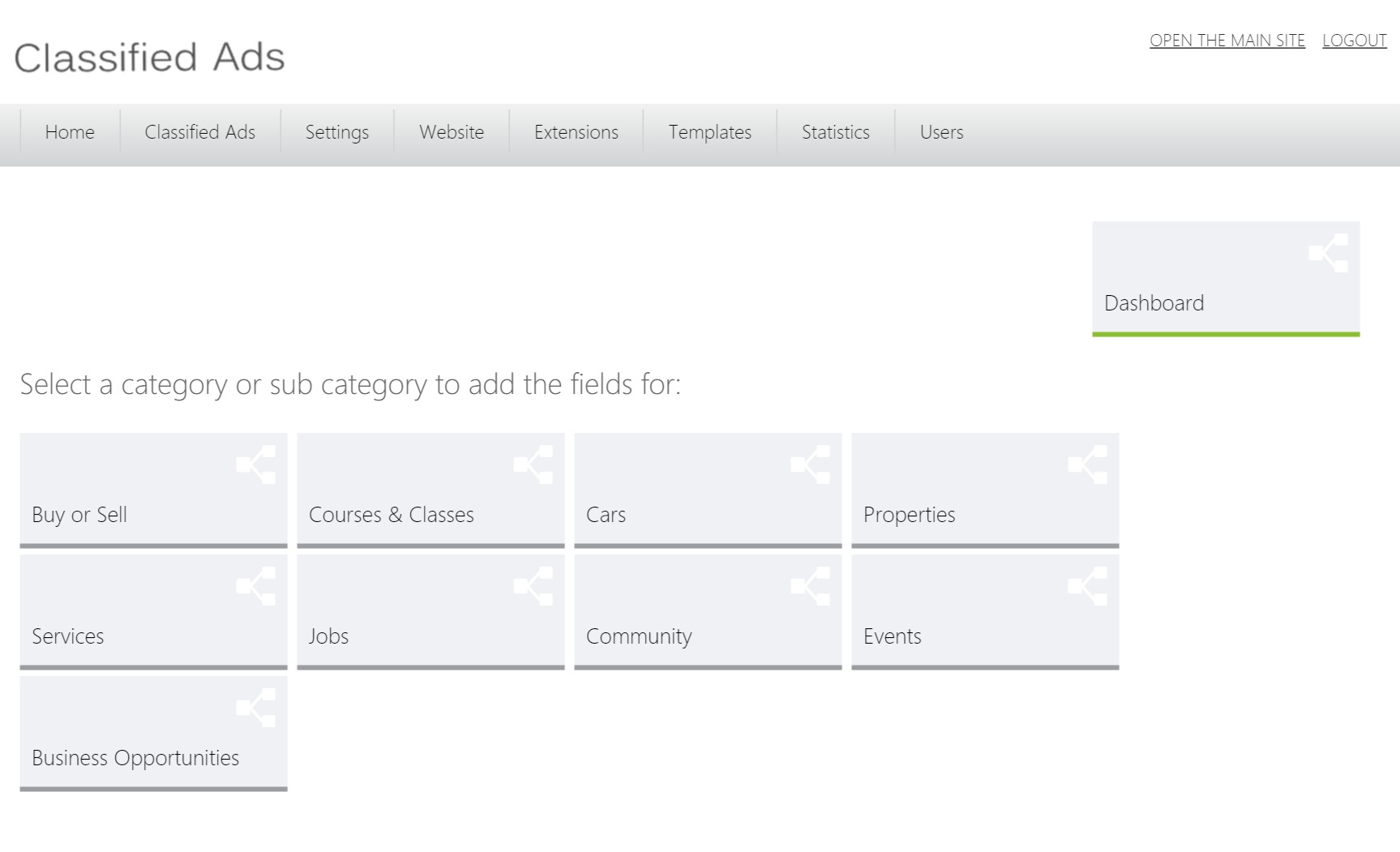This screenshot has height=852, width=1400.
Task: Open the Extensions menu
Action: (576, 132)
